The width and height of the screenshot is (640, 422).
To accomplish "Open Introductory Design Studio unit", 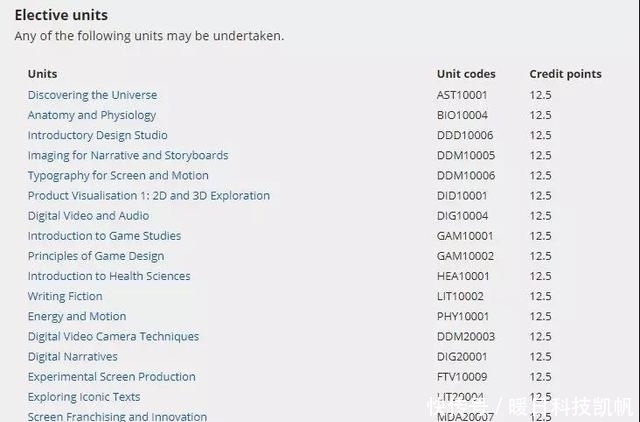I will point(97,135).
